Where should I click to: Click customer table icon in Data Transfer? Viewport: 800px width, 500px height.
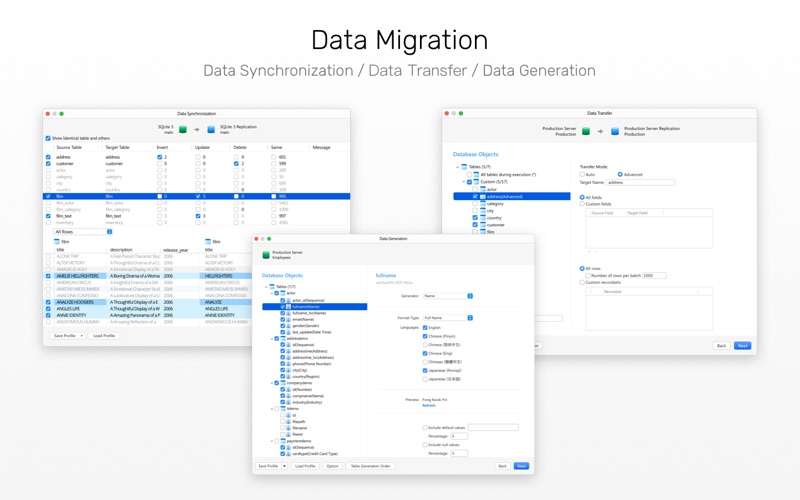pyautogui.click(x=483, y=225)
